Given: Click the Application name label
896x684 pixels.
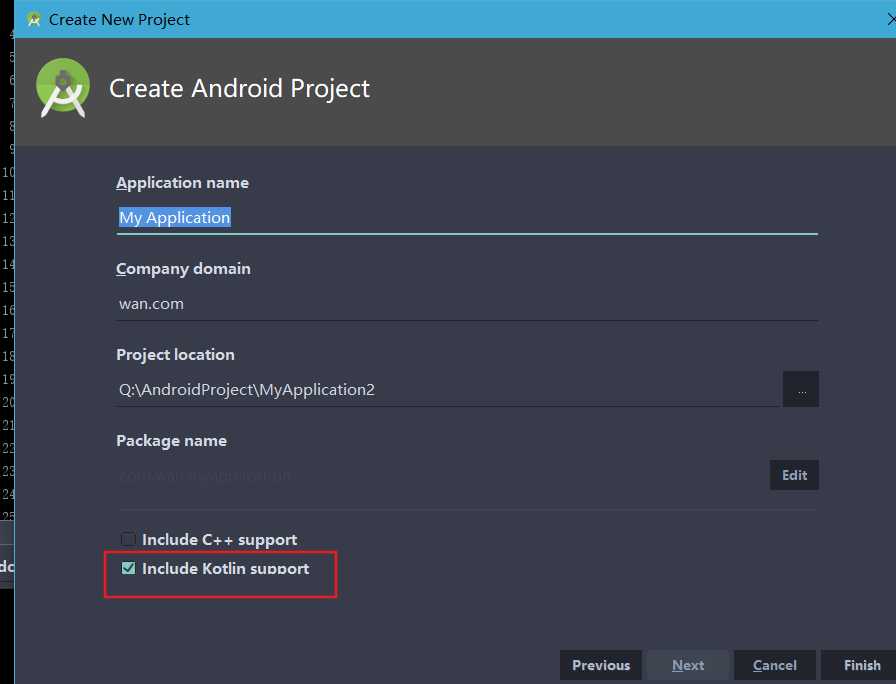Looking at the screenshot, I should pos(182,183).
